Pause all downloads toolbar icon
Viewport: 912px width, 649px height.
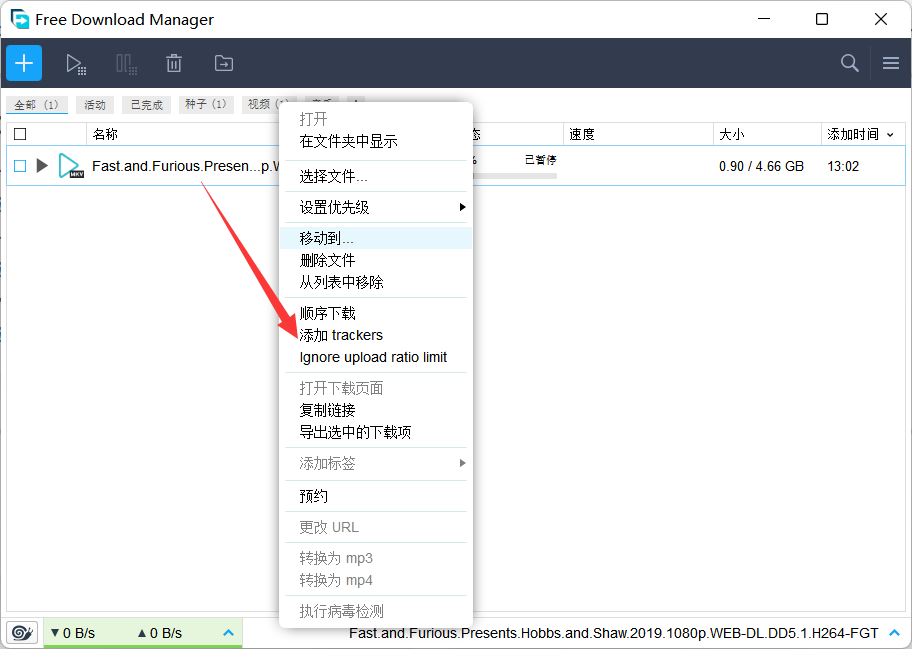coord(126,63)
